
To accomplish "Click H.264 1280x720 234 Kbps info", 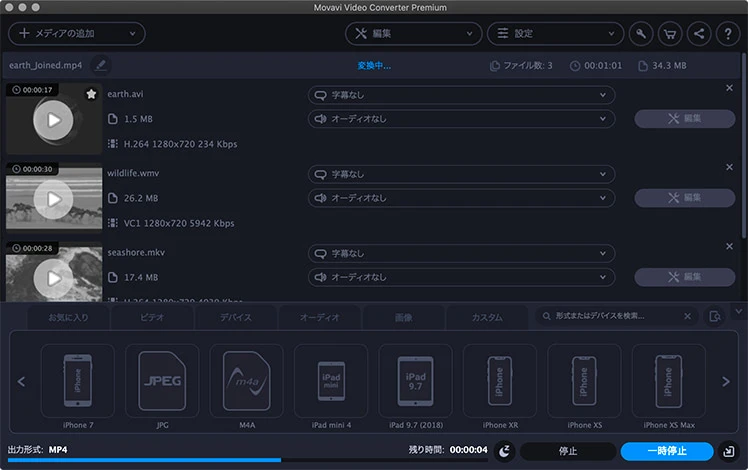I will 180,144.
